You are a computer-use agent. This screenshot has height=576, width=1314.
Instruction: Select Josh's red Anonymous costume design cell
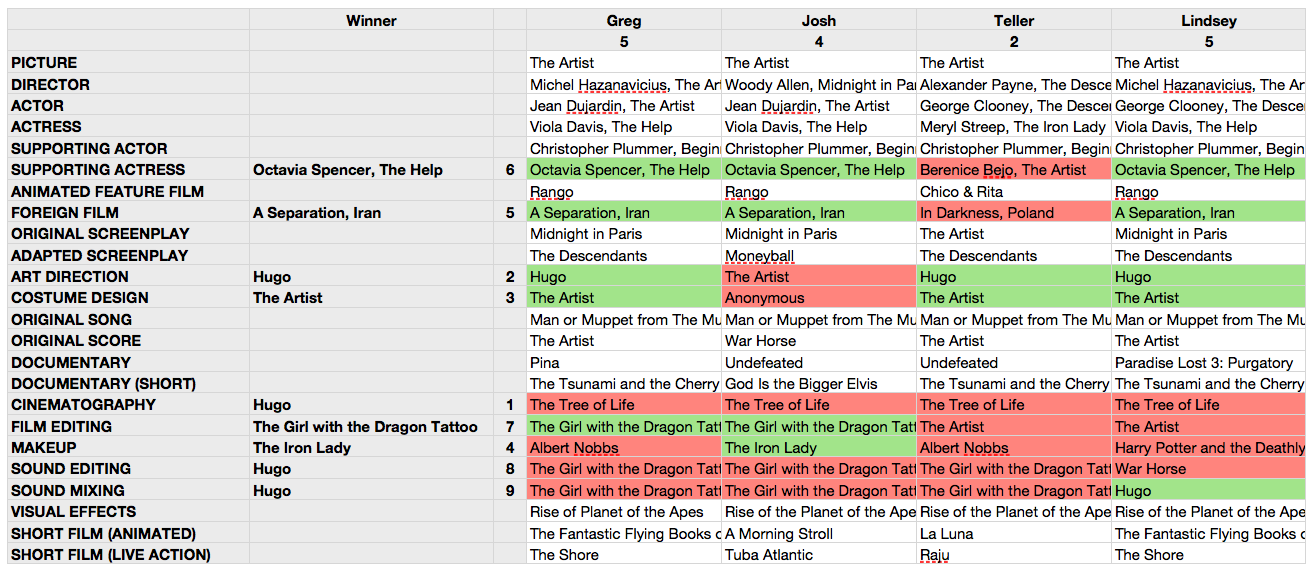click(819, 298)
